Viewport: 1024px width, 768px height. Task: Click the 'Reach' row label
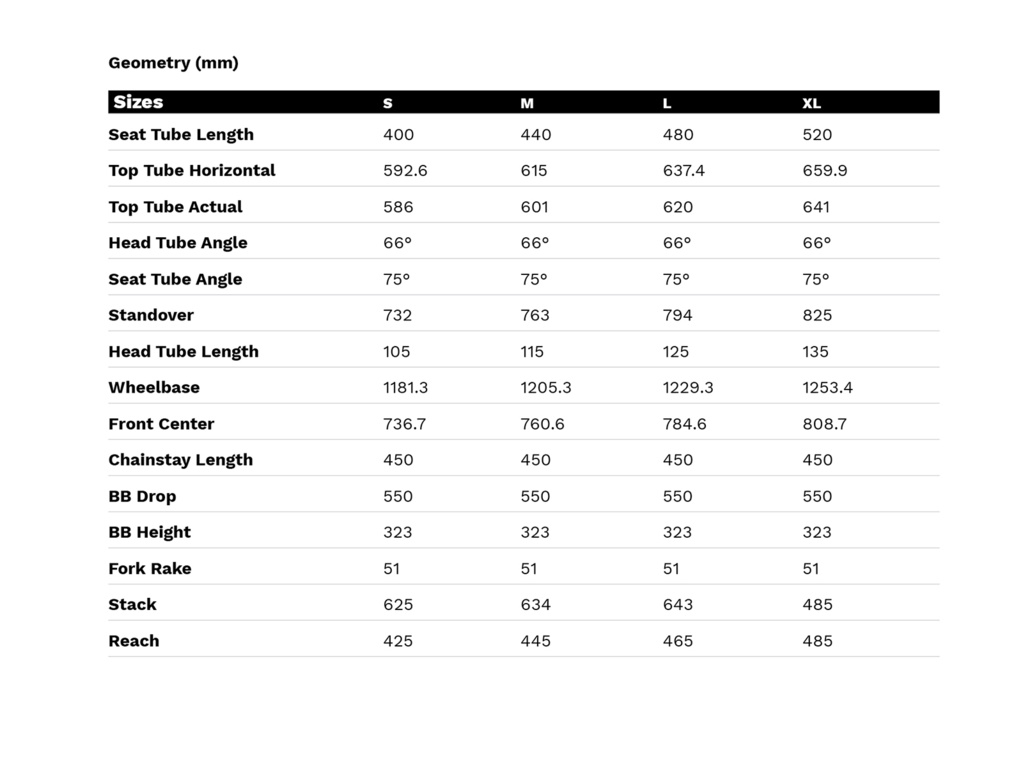click(134, 641)
